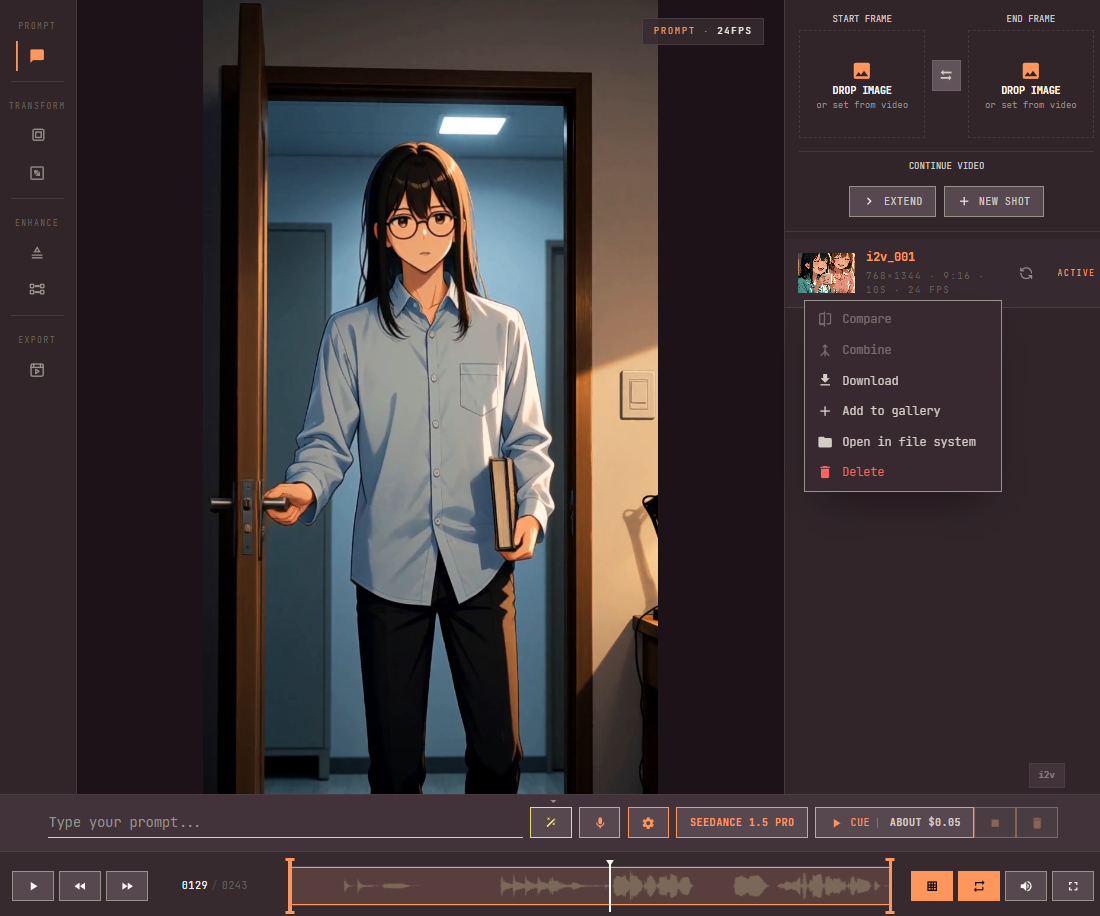The width and height of the screenshot is (1100, 916).
Task: Choose Combine from the context menu
Action: pos(902,349)
